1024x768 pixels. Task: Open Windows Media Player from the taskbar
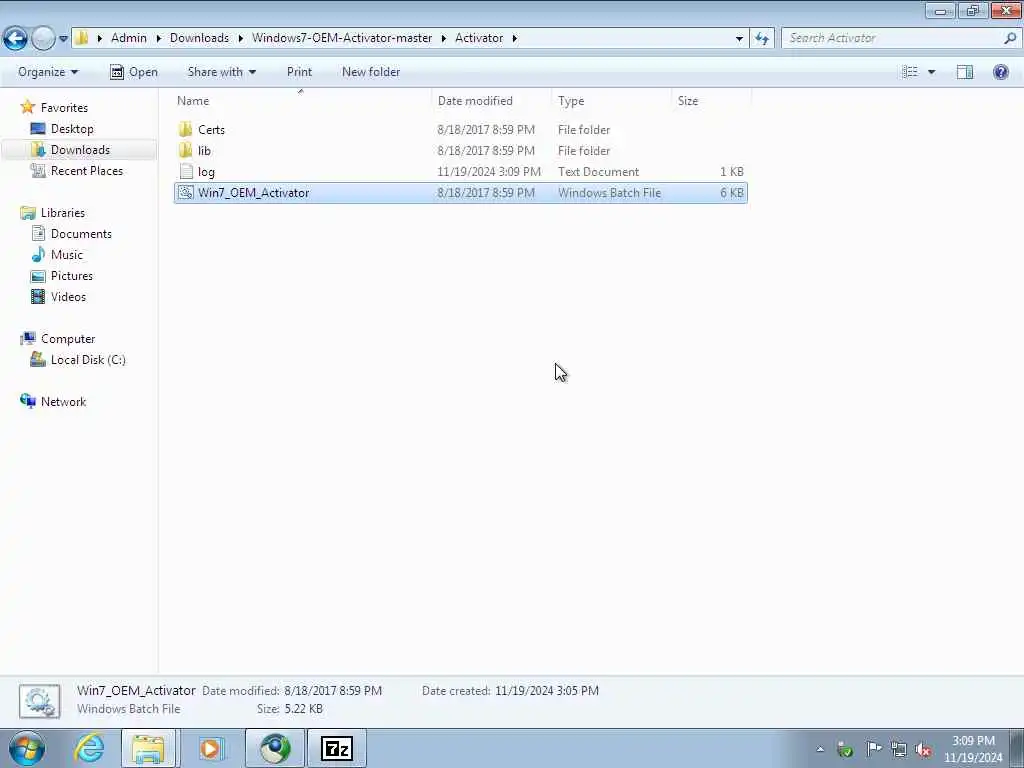pyautogui.click(x=211, y=748)
